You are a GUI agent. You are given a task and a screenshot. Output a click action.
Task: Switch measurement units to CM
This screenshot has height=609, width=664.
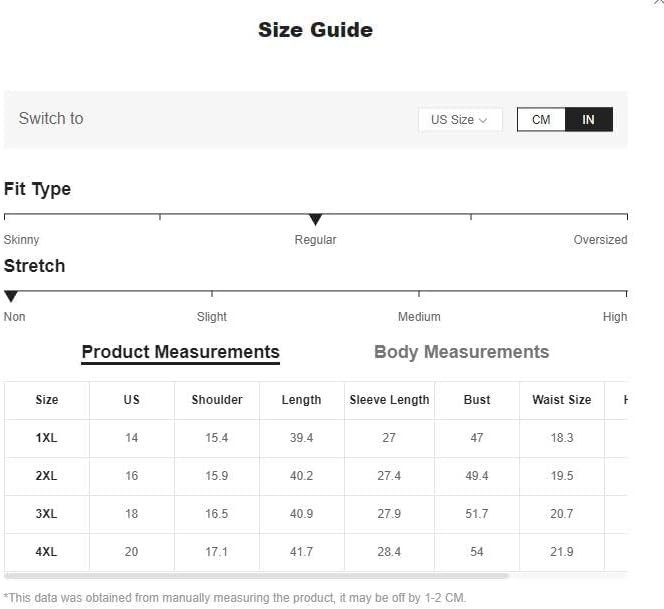pyautogui.click(x=541, y=119)
